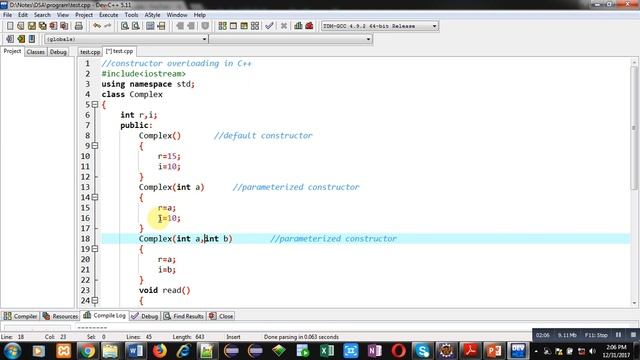640x360 pixels.
Task: Click the Close bottom panel button
Action: 221,316
